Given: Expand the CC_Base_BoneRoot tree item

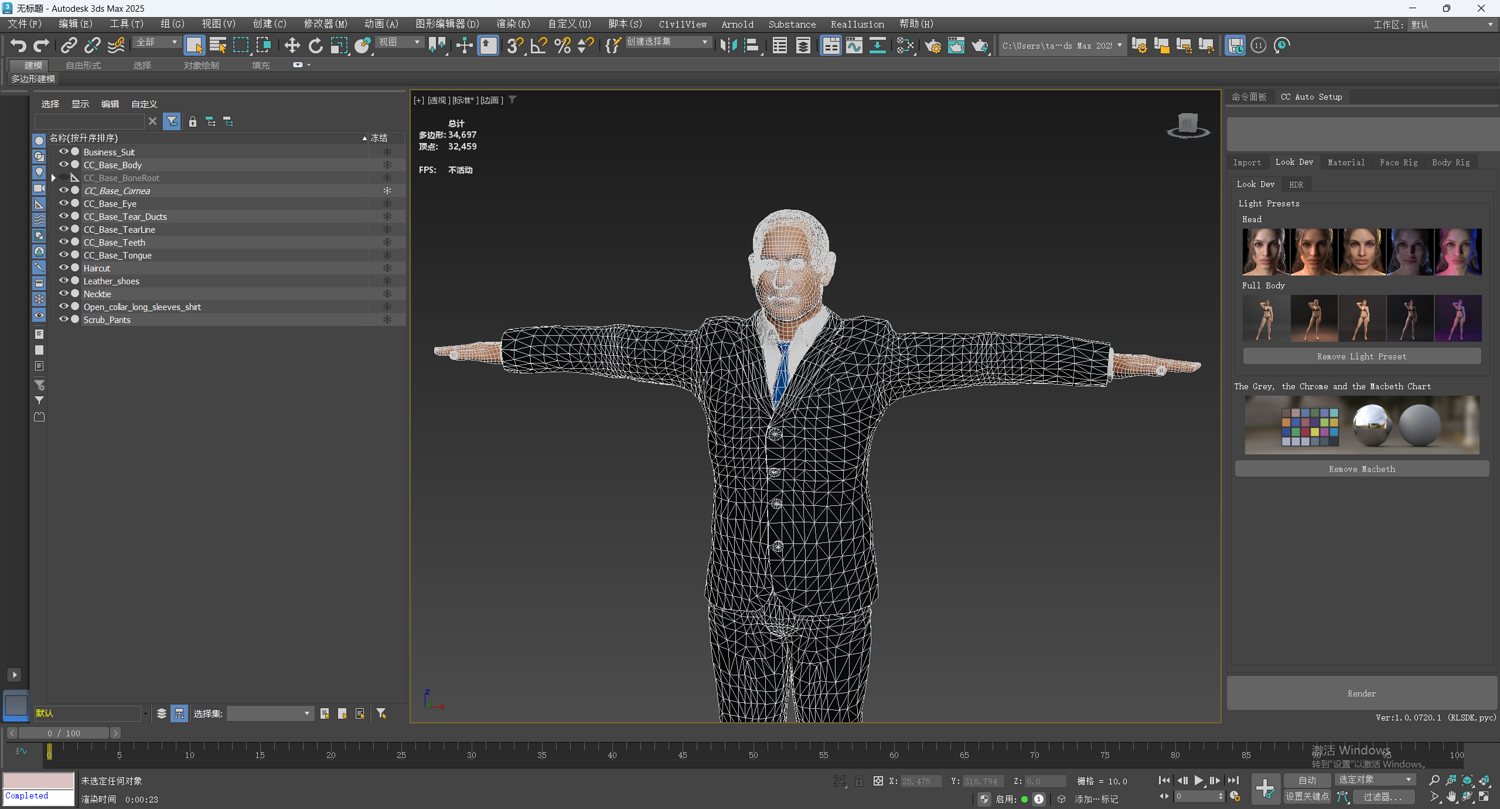Looking at the screenshot, I should click(53, 178).
